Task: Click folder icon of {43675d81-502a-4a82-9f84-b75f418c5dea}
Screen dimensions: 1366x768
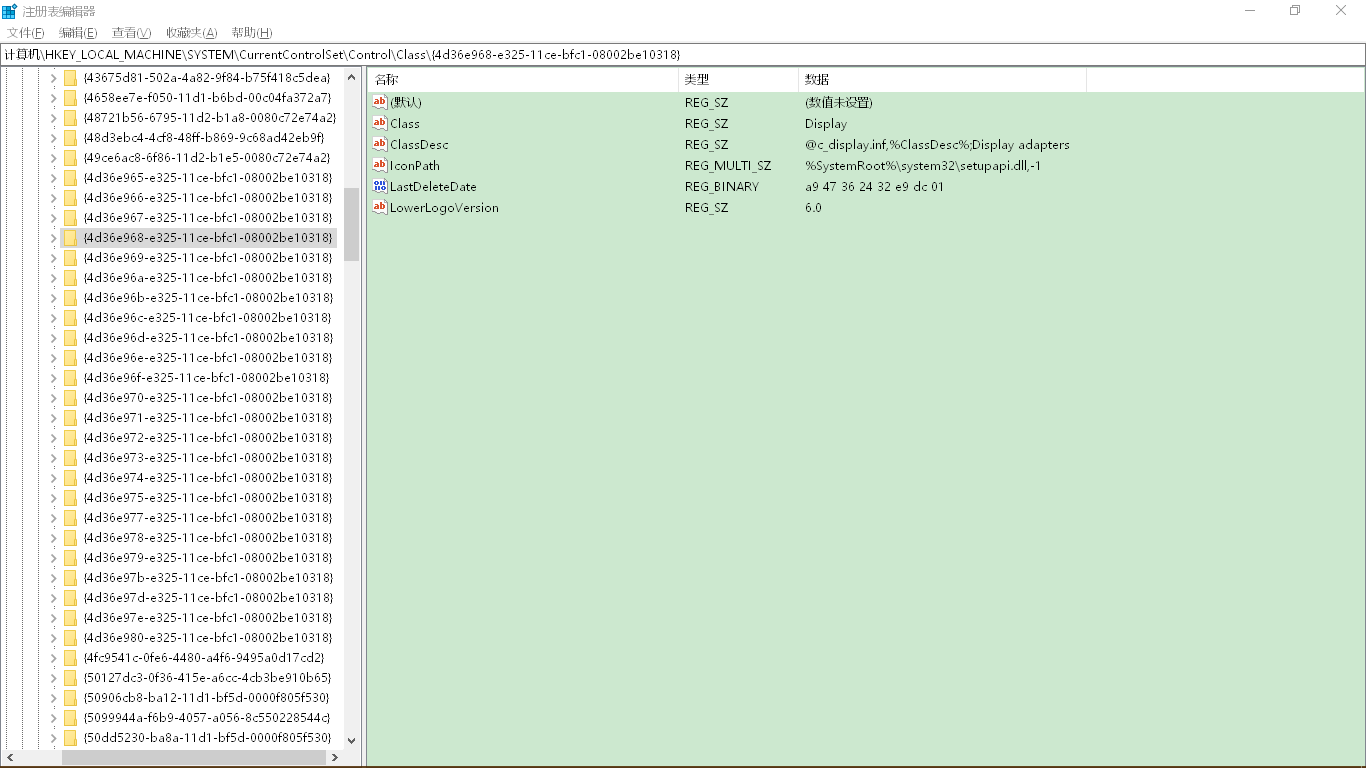Action: click(70, 78)
